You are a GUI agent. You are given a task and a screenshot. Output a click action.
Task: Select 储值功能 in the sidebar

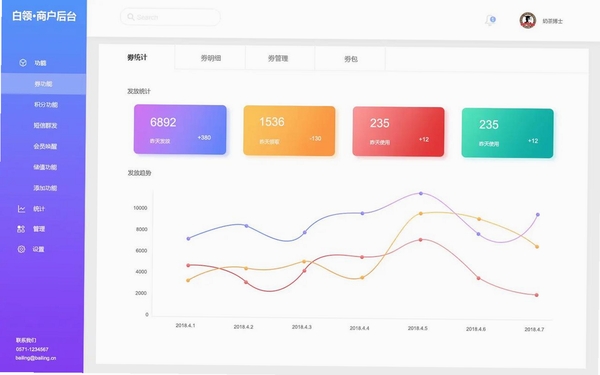45,167
